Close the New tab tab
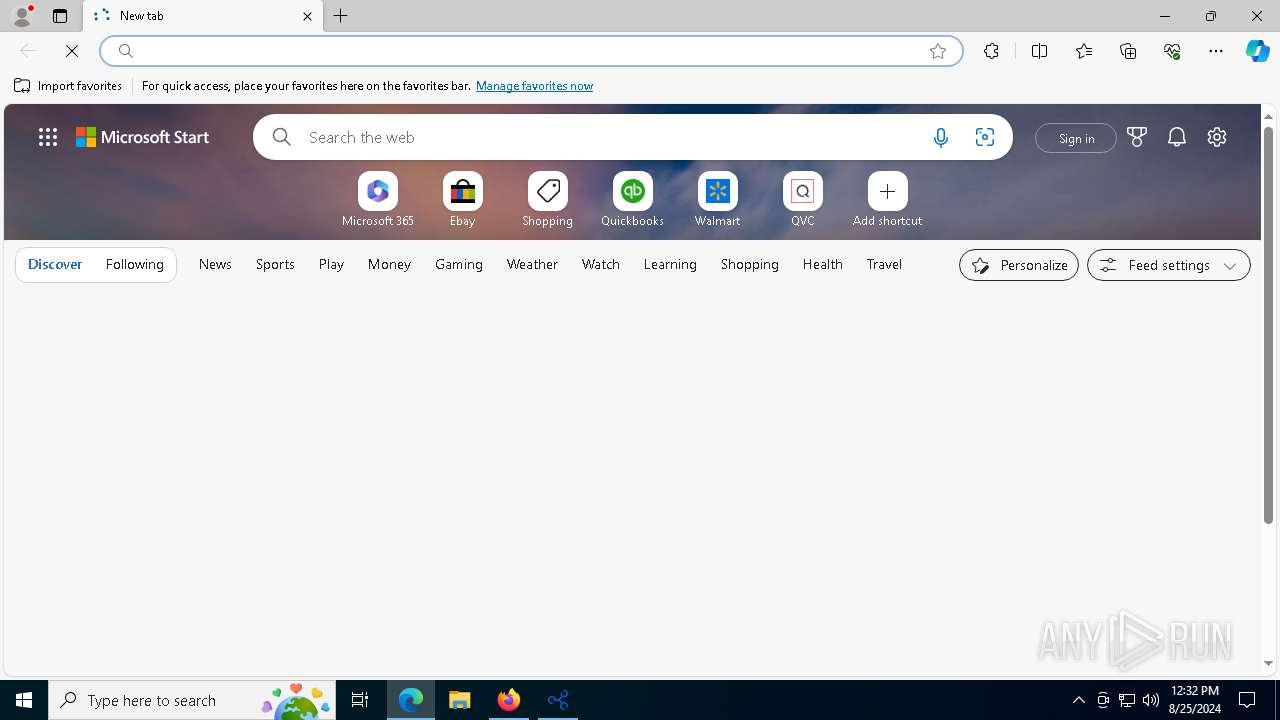This screenshot has height=720, width=1280. click(307, 16)
